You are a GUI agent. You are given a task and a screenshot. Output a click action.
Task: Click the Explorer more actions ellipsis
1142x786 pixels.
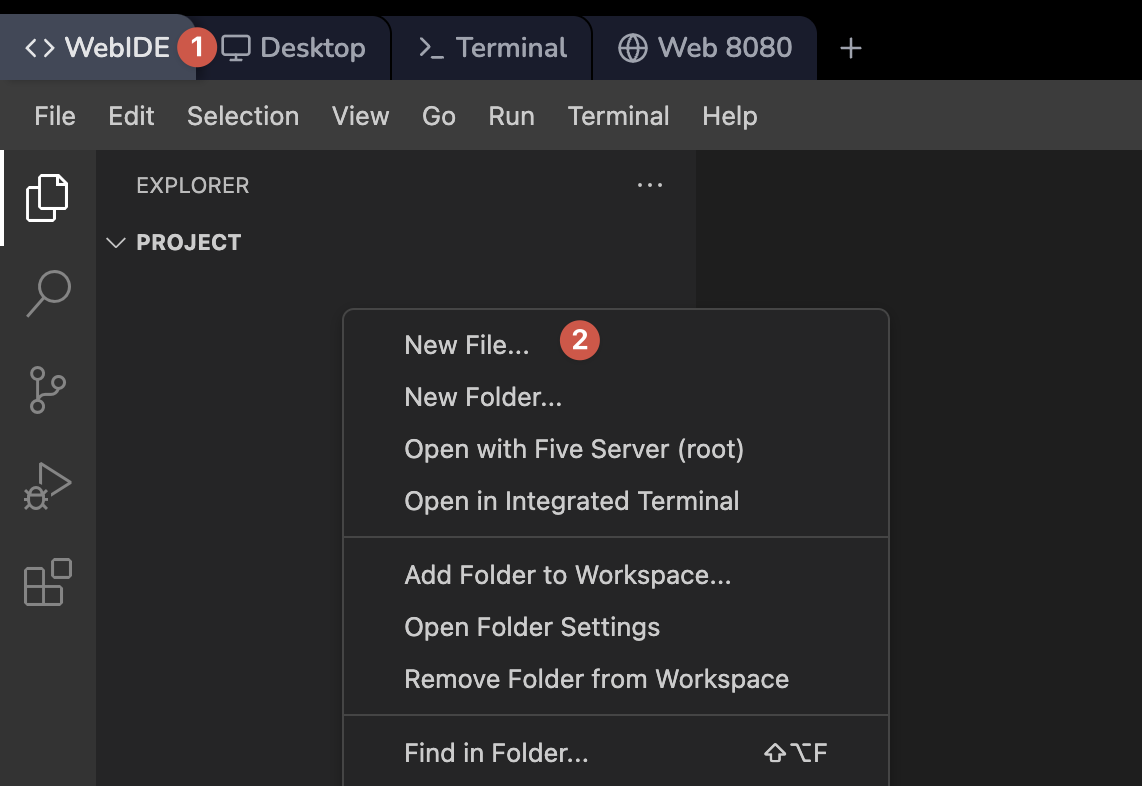coord(650,185)
